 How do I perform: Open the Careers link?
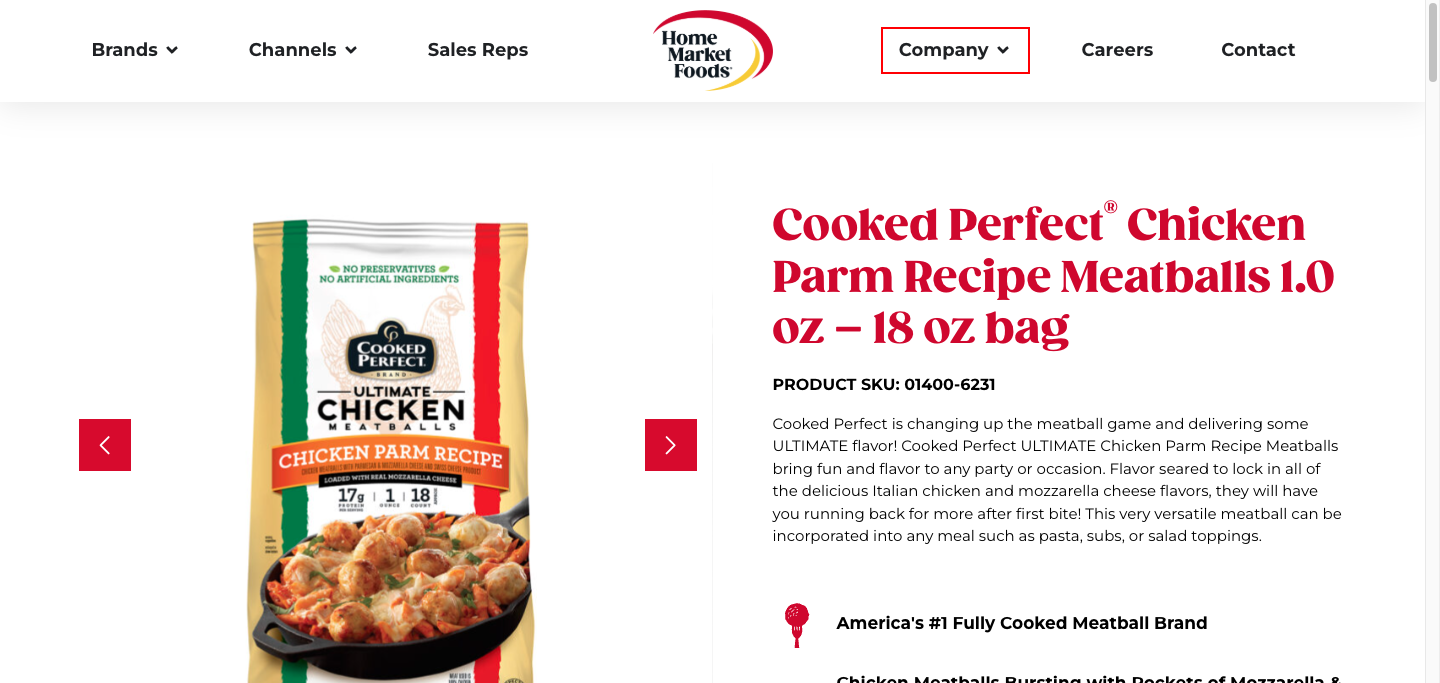point(1117,50)
